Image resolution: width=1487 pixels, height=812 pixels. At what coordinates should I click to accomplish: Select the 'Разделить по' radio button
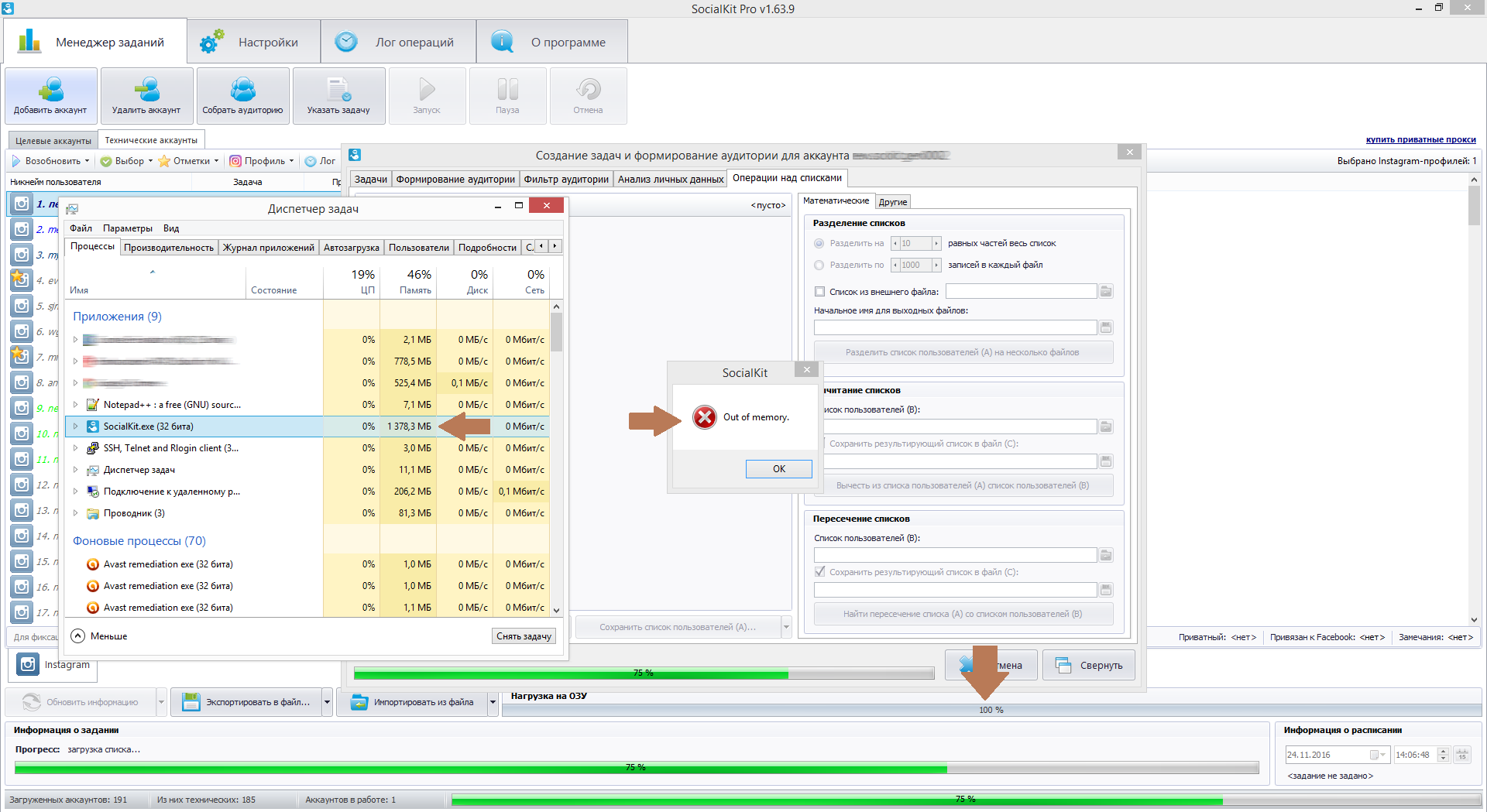click(819, 266)
